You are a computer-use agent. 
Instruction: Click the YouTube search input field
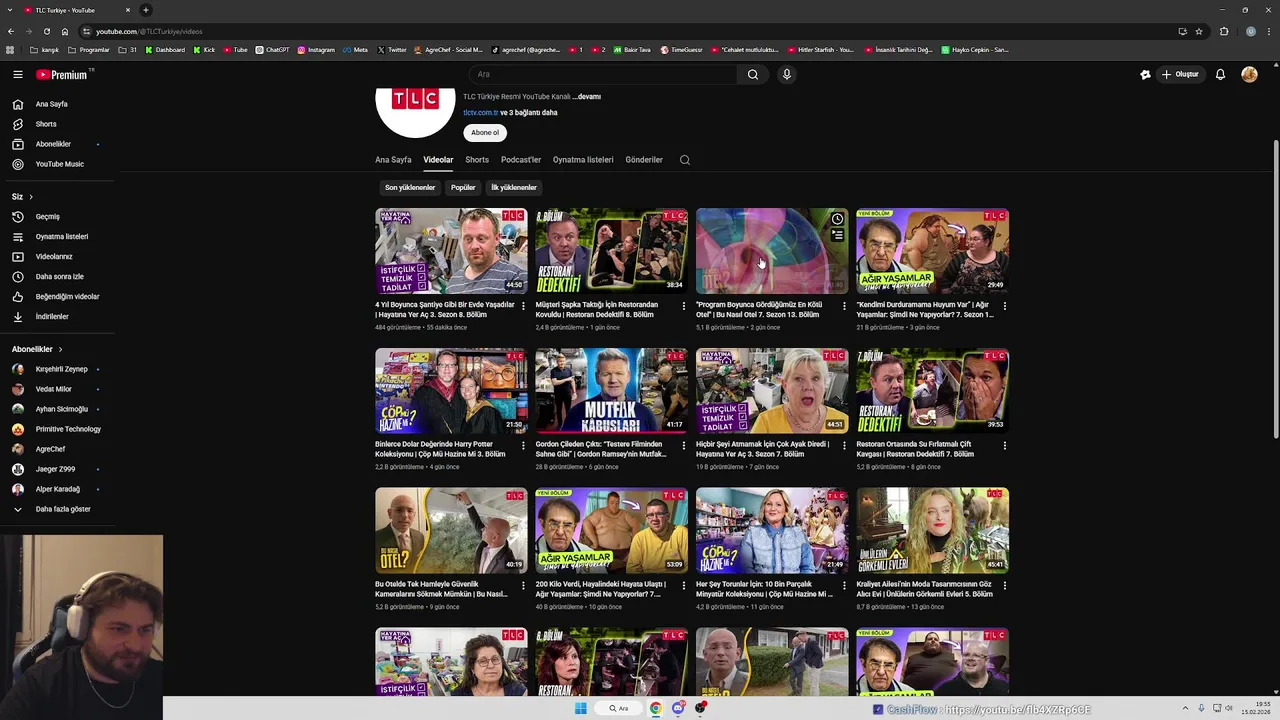pos(603,74)
